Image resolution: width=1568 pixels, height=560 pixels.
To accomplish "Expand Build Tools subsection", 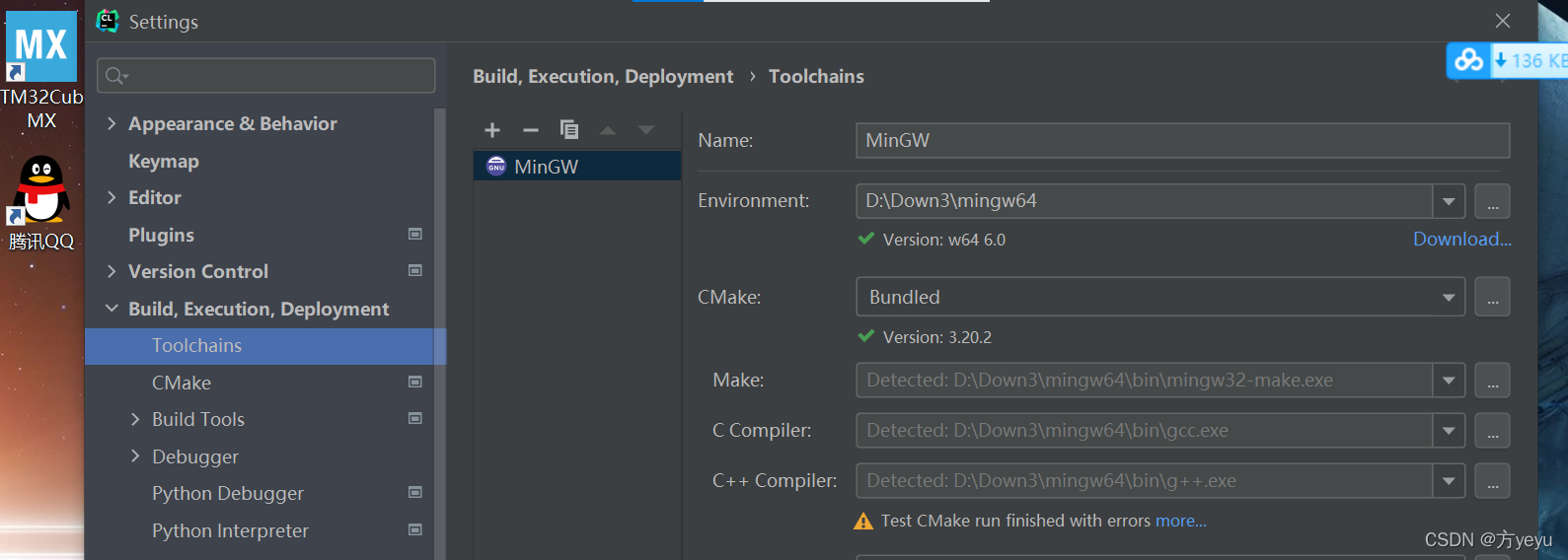I will 135,419.
